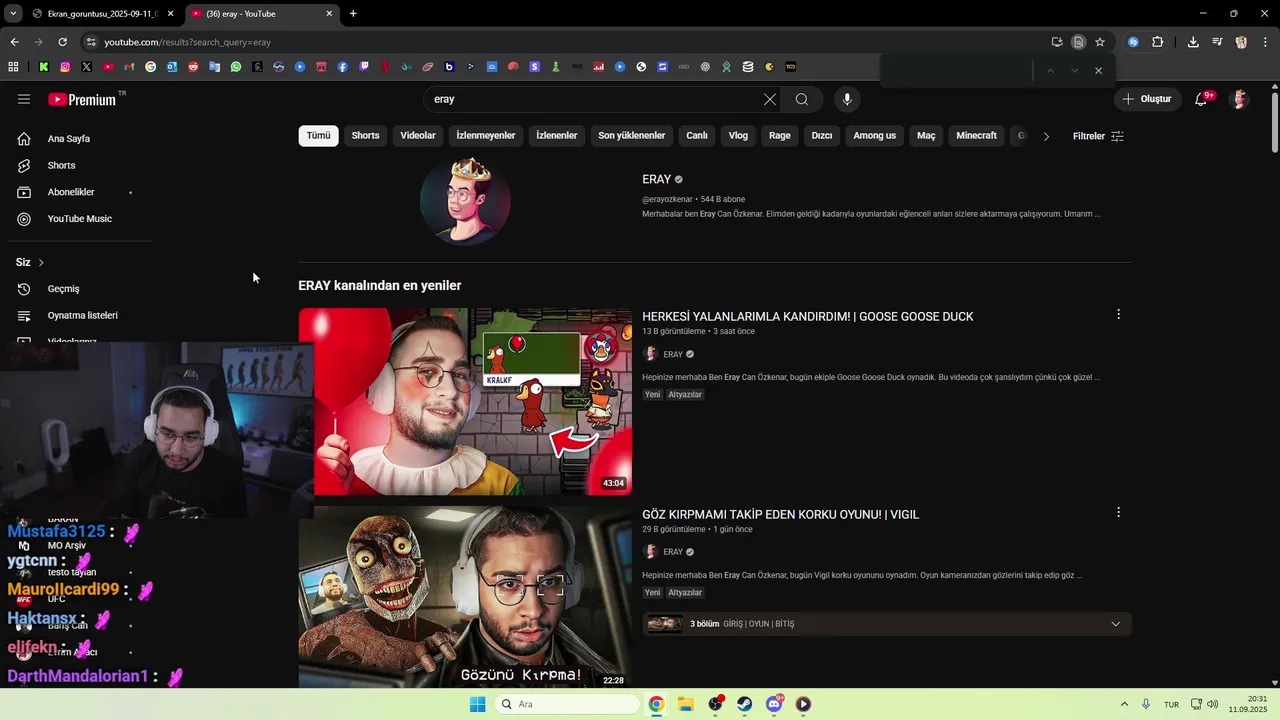Expand the 3 bölüm chapters row
1280x720 pixels.
coord(887,624)
